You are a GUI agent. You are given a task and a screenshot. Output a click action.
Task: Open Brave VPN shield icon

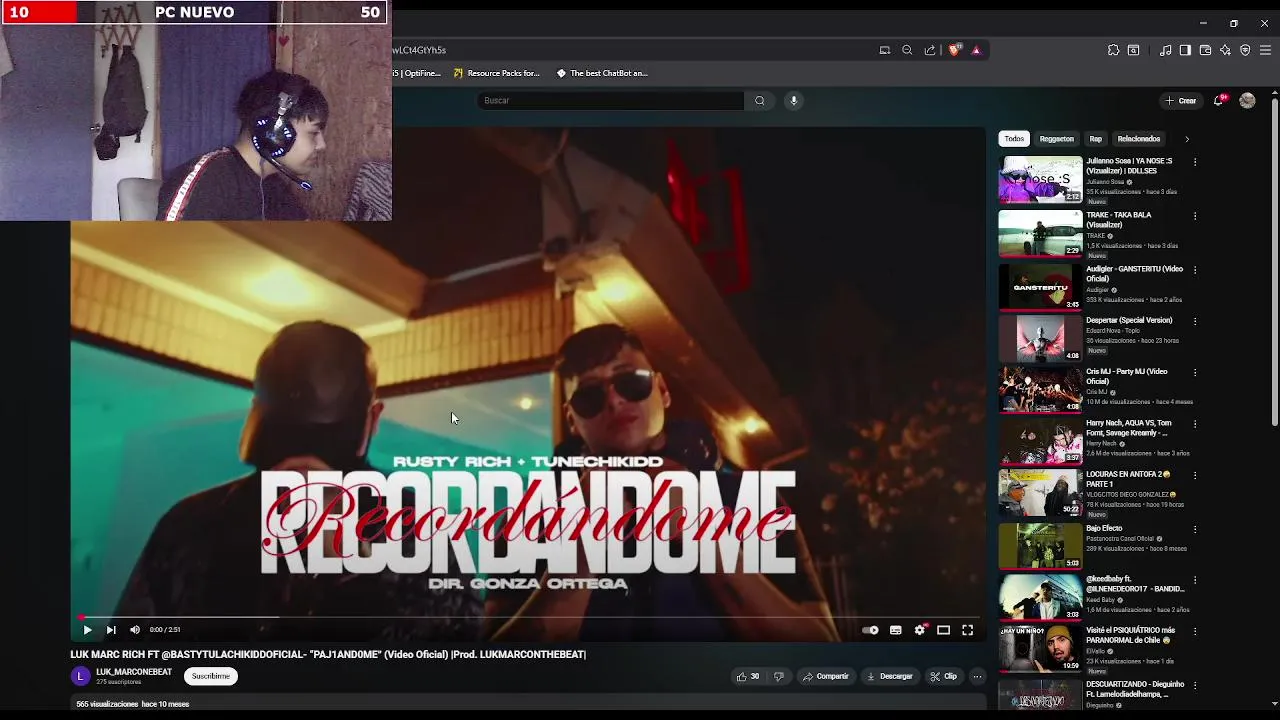pos(1245,50)
